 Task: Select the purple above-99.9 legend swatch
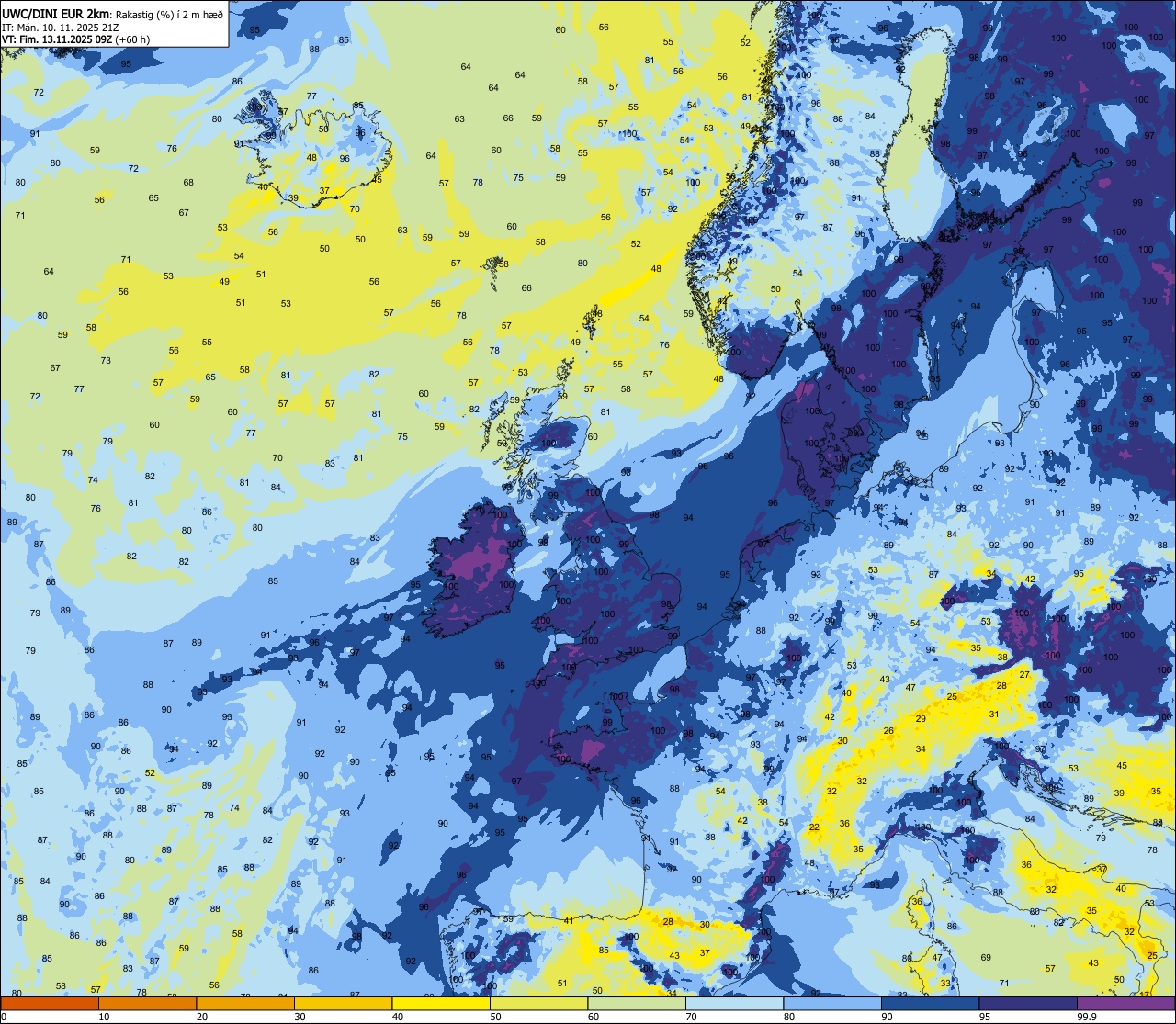point(1125,1004)
